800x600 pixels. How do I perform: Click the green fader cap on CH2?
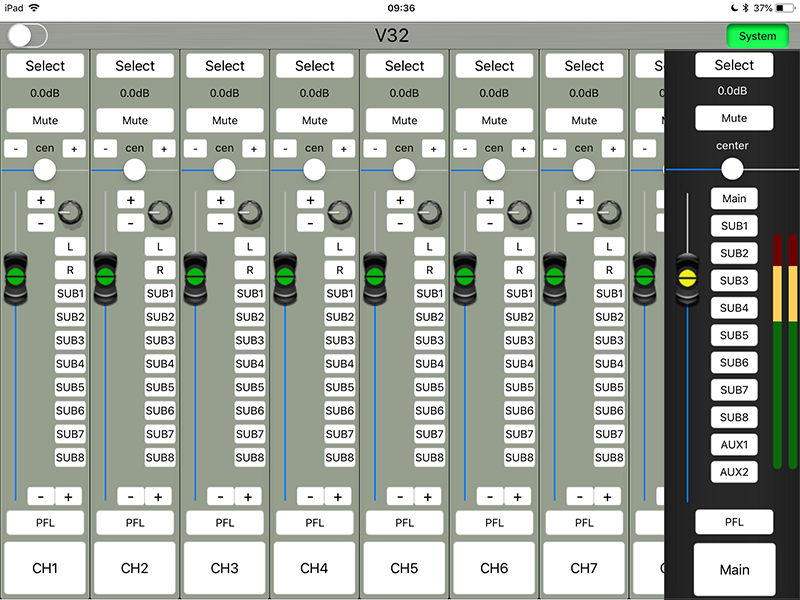(x=105, y=271)
